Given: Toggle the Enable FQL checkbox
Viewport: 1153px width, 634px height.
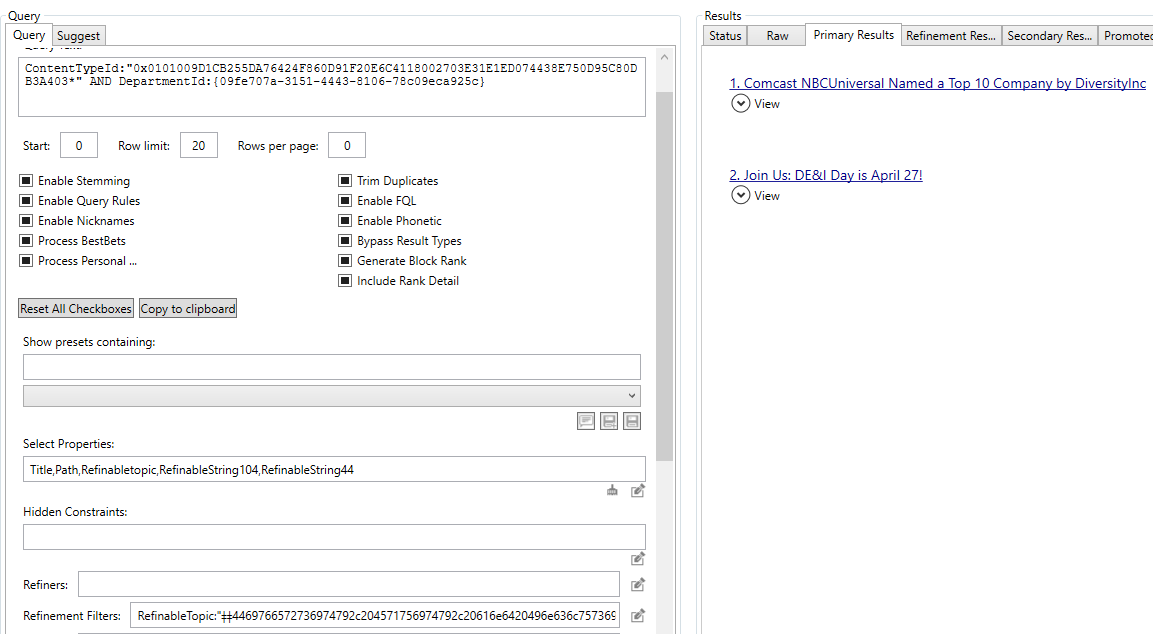Looking at the screenshot, I should 345,200.
